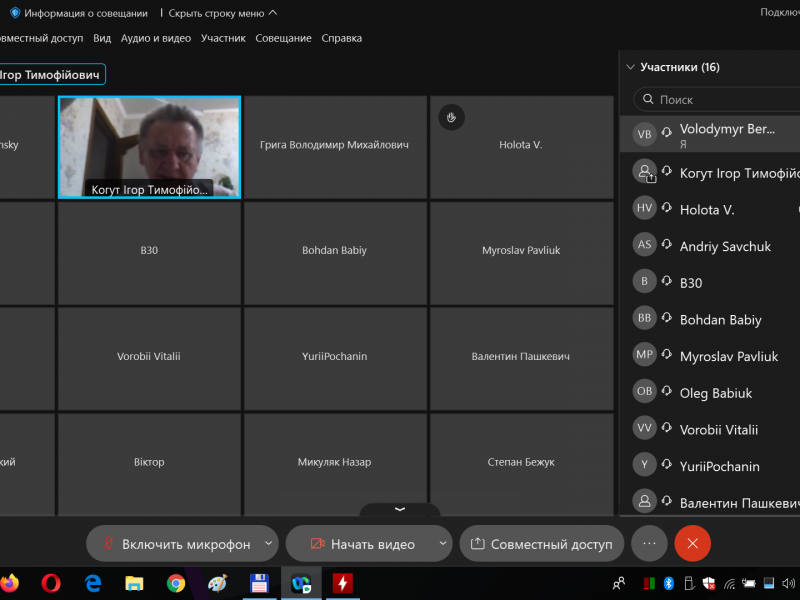Collapse the Участники (16) panel
Viewport: 800px width, 600px height.
630,67
